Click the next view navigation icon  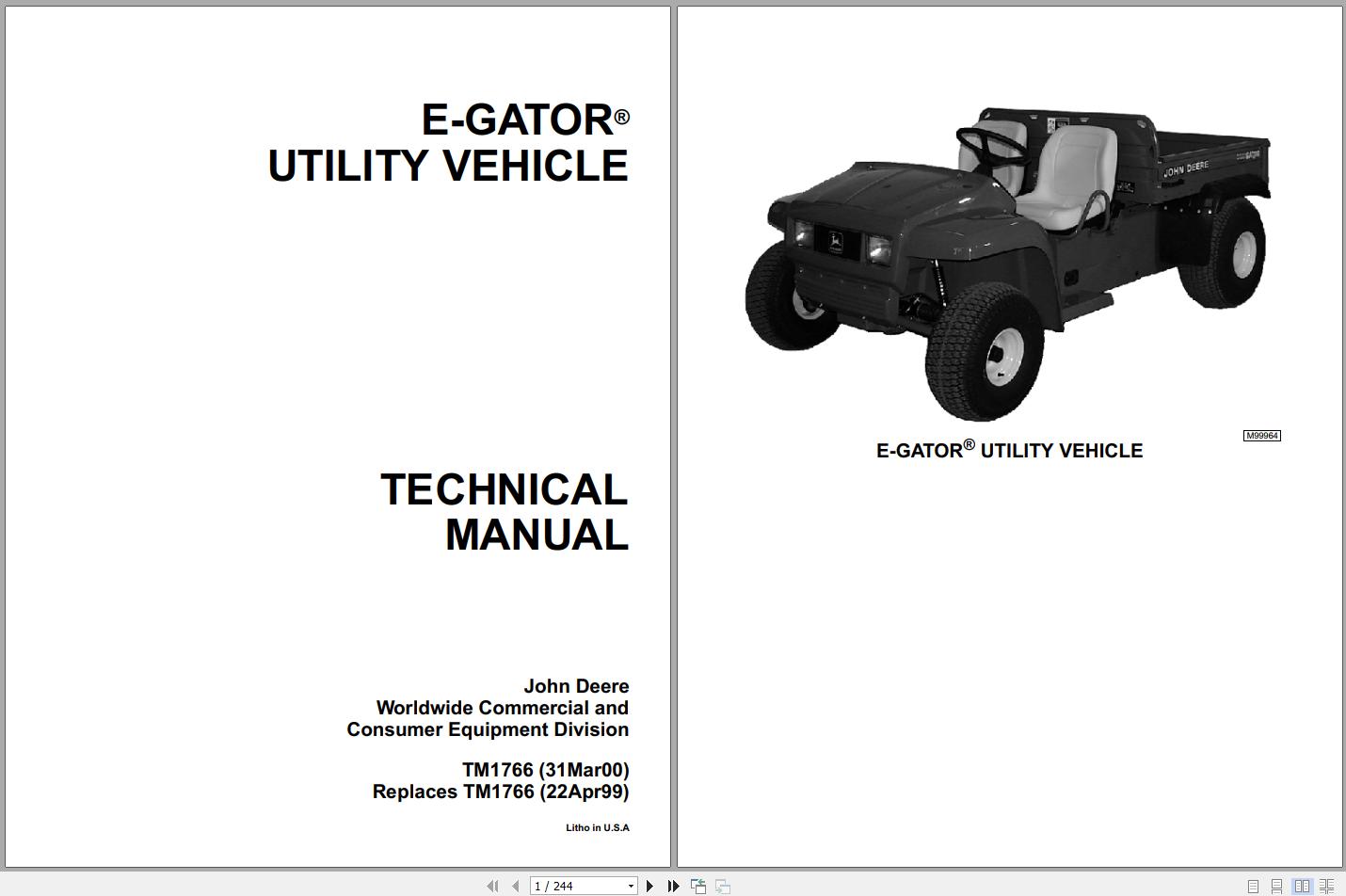pyautogui.click(x=723, y=886)
